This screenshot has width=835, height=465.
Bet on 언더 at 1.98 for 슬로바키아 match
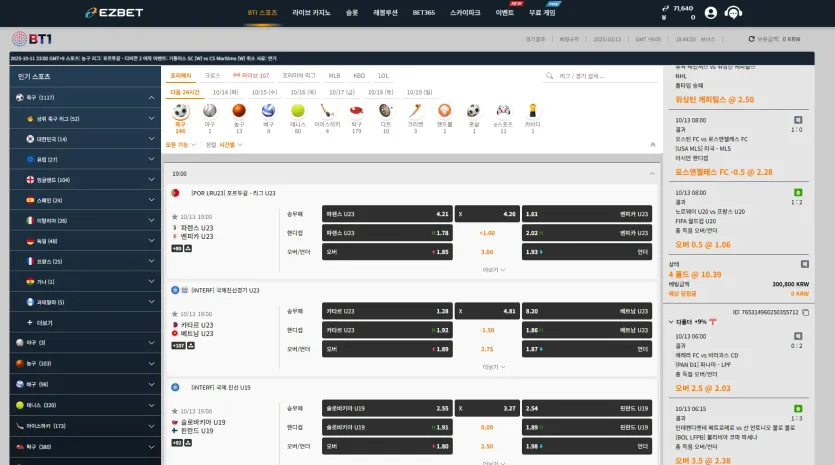587,446
